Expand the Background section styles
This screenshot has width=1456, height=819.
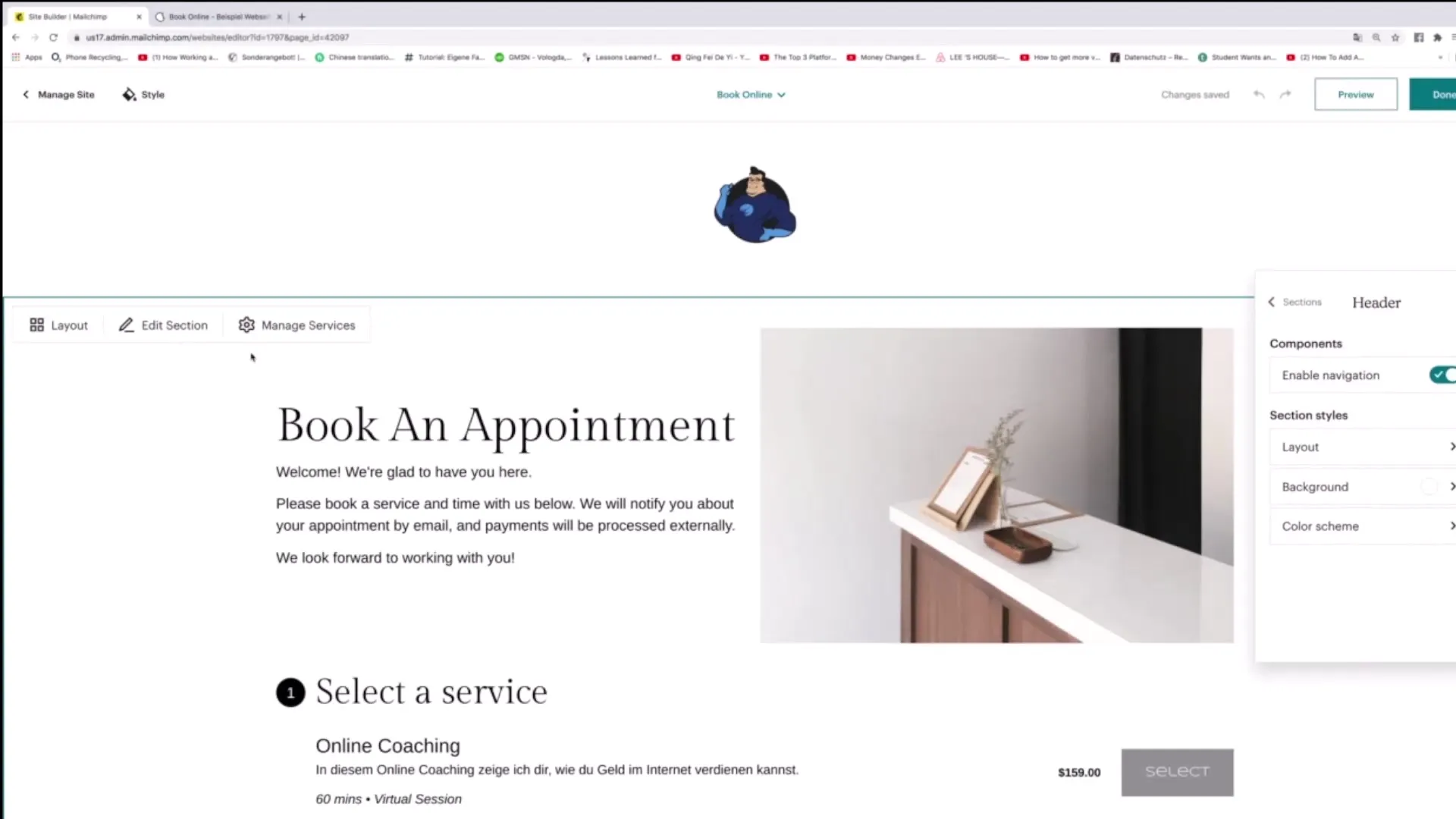1360,487
